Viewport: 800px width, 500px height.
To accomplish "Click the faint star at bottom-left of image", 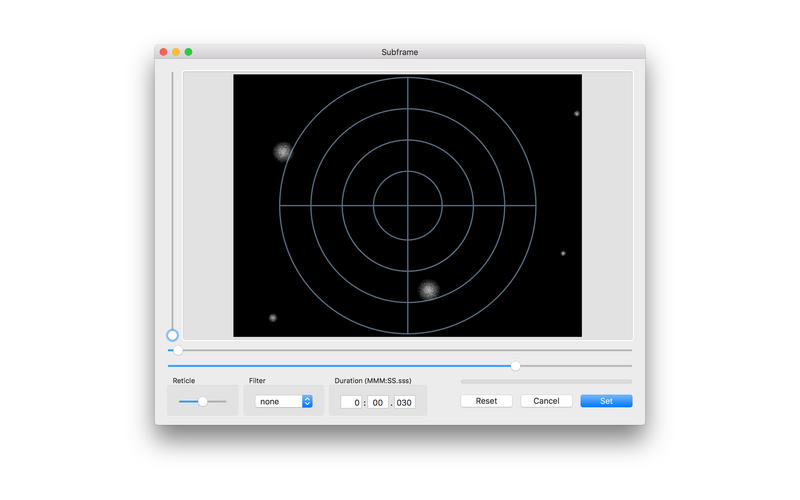I will coord(272,318).
